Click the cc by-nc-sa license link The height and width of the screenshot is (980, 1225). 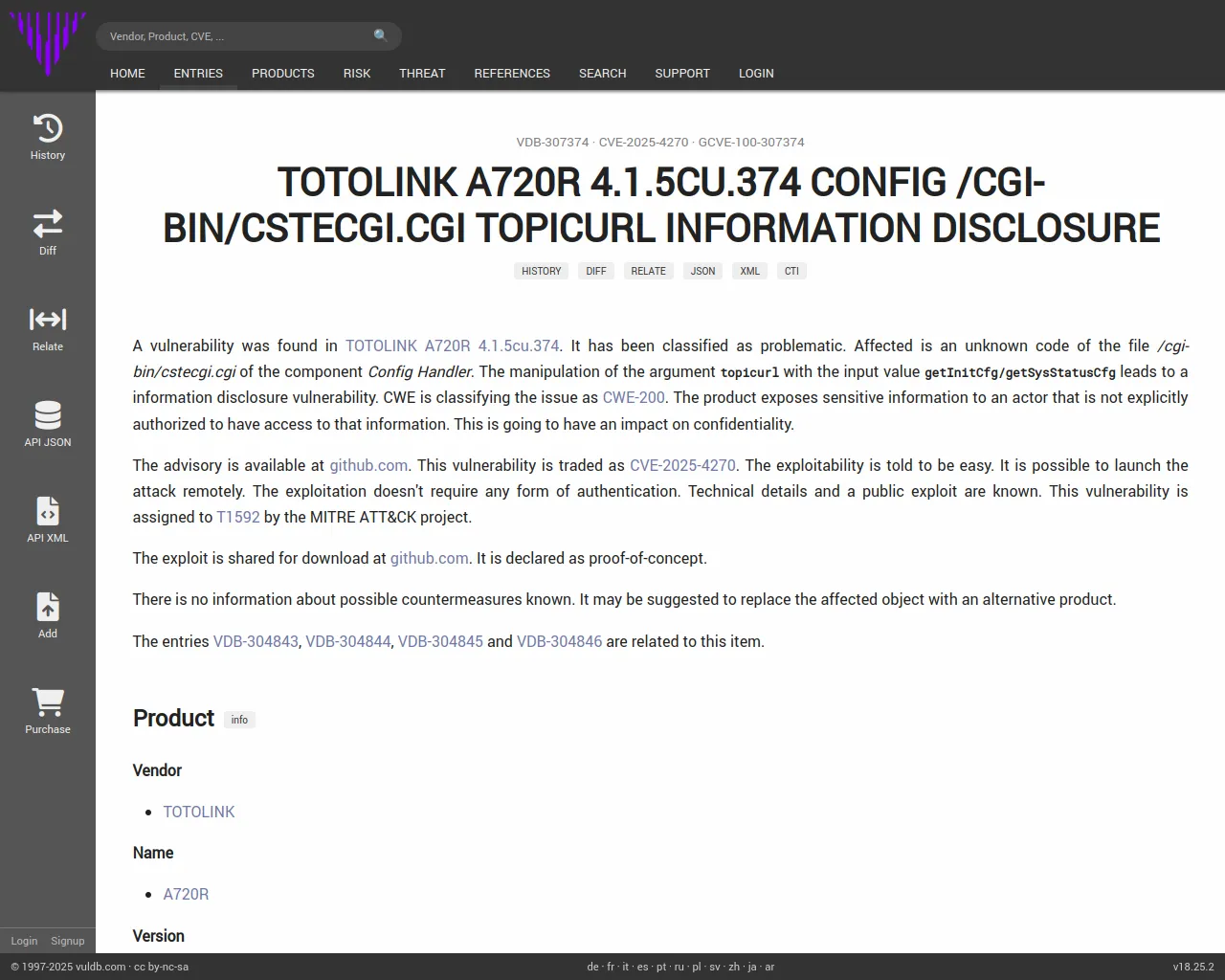click(161, 967)
